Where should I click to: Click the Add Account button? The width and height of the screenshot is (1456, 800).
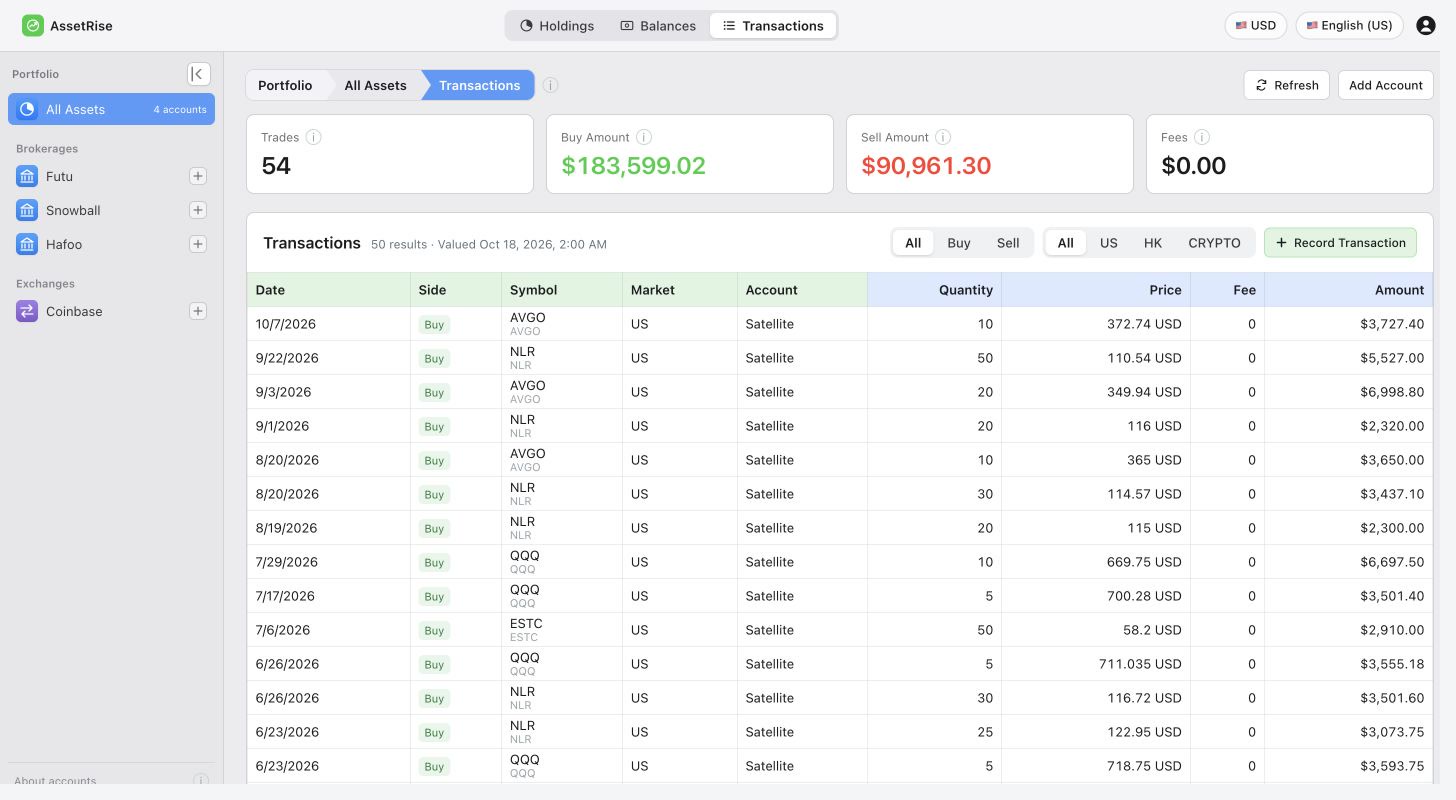click(x=1386, y=85)
